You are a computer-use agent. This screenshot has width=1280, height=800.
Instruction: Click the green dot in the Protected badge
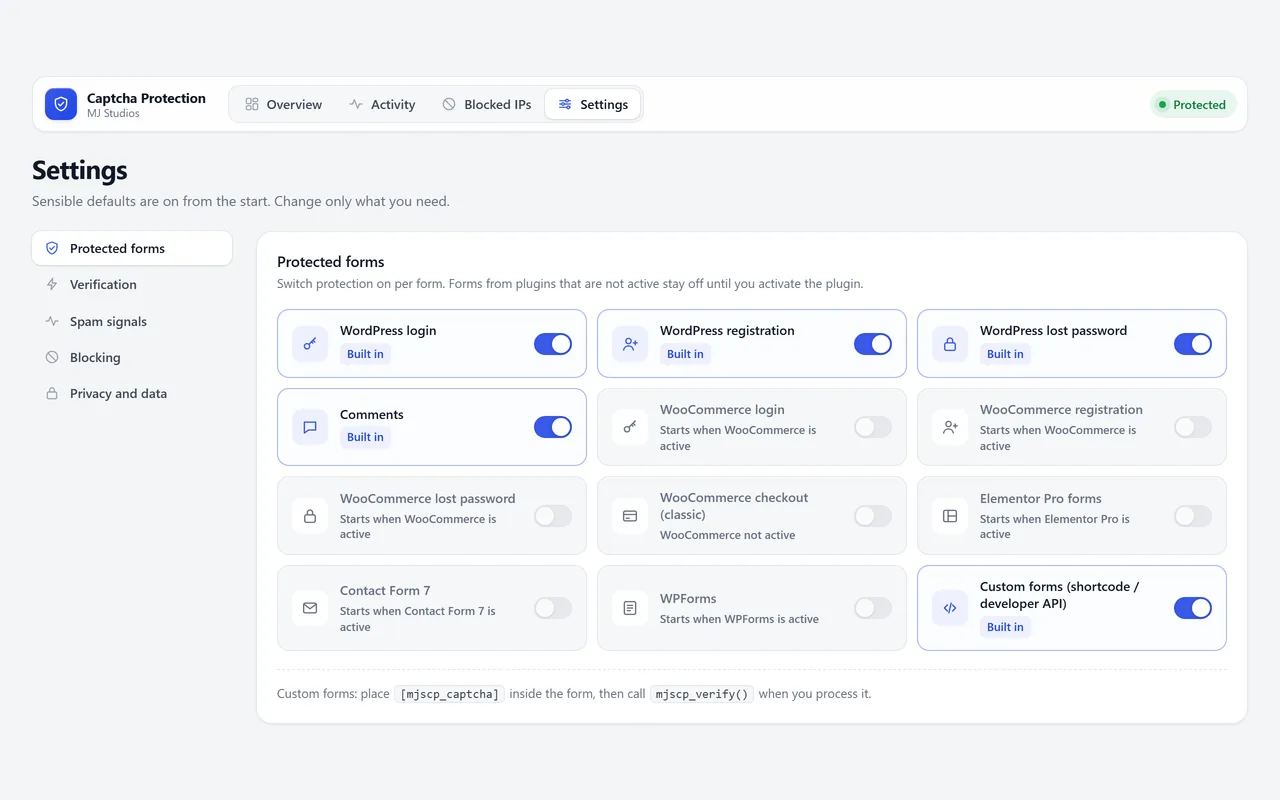pyautogui.click(x=1162, y=105)
